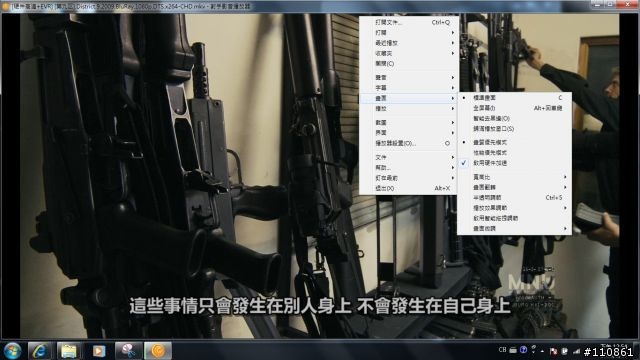Click the highlighted 畫面 menu entry
The height and width of the screenshot is (360, 640).
(x=409, y=98)
